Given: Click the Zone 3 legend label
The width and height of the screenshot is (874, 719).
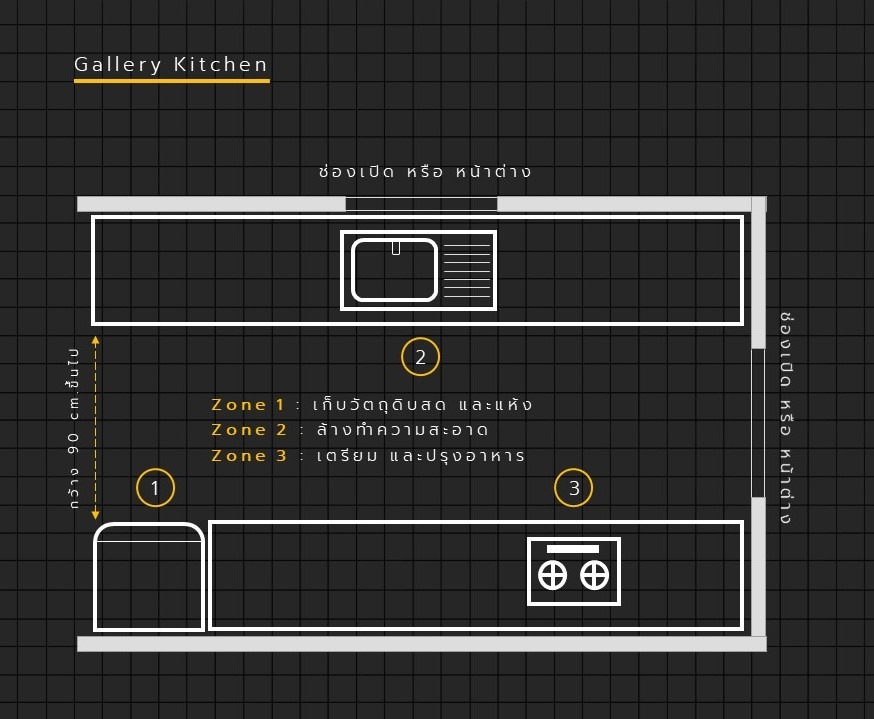Looking at the screenshot, I should click(x=249, y=456).
